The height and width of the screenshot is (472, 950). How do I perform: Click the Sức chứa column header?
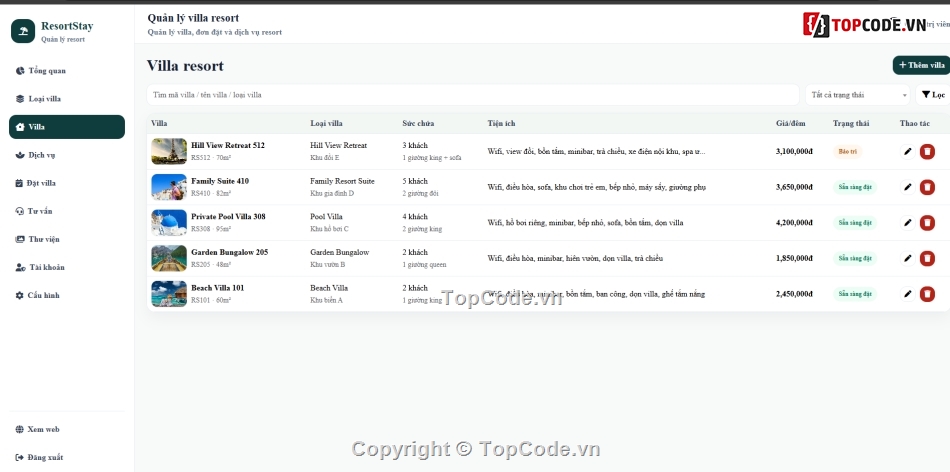point(418,124)
